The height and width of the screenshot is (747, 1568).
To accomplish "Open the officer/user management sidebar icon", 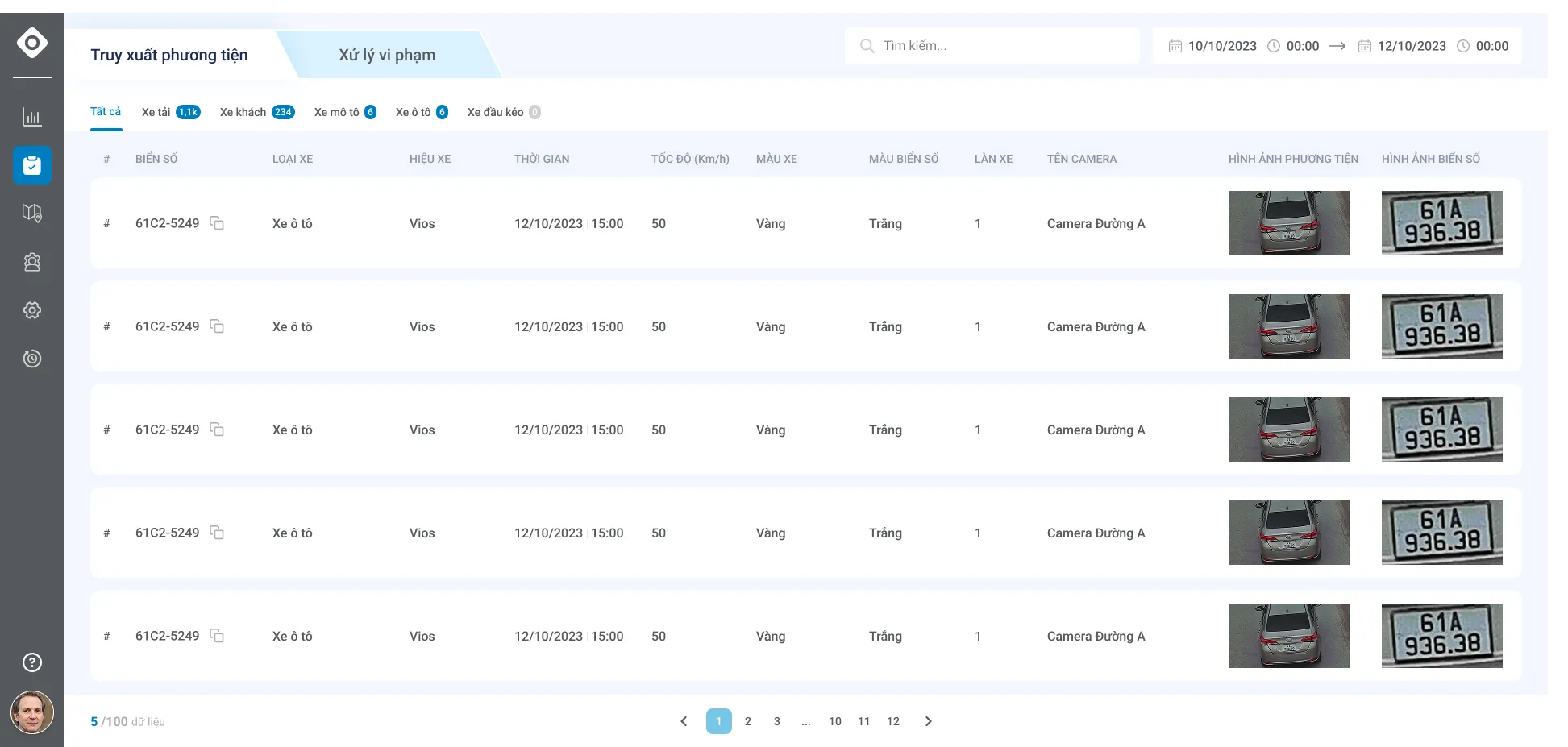I will click(32, 262).
